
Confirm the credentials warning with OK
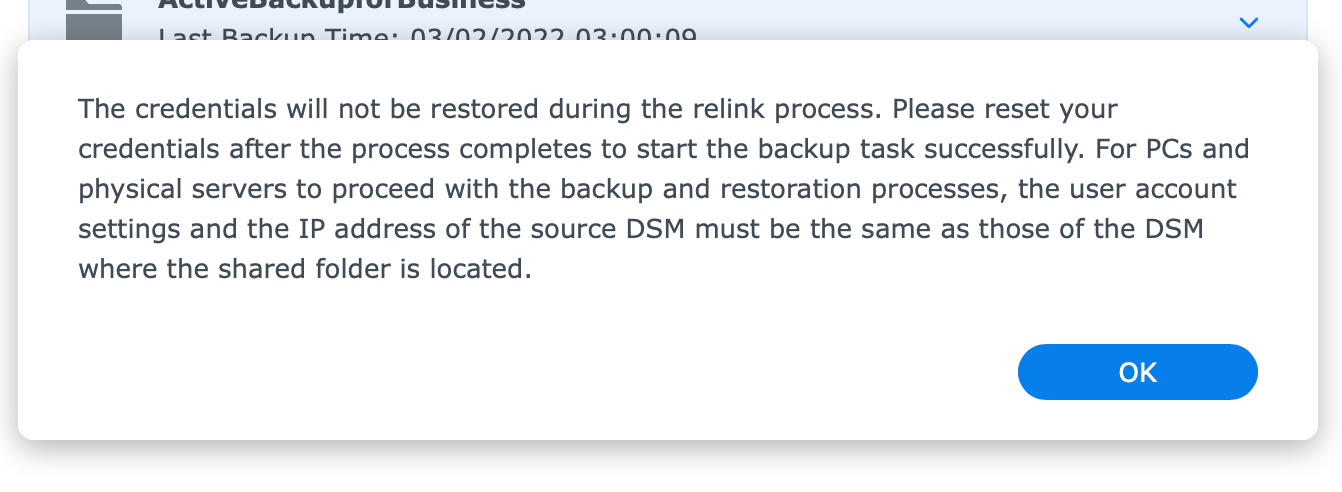[x=1137, y=372]
